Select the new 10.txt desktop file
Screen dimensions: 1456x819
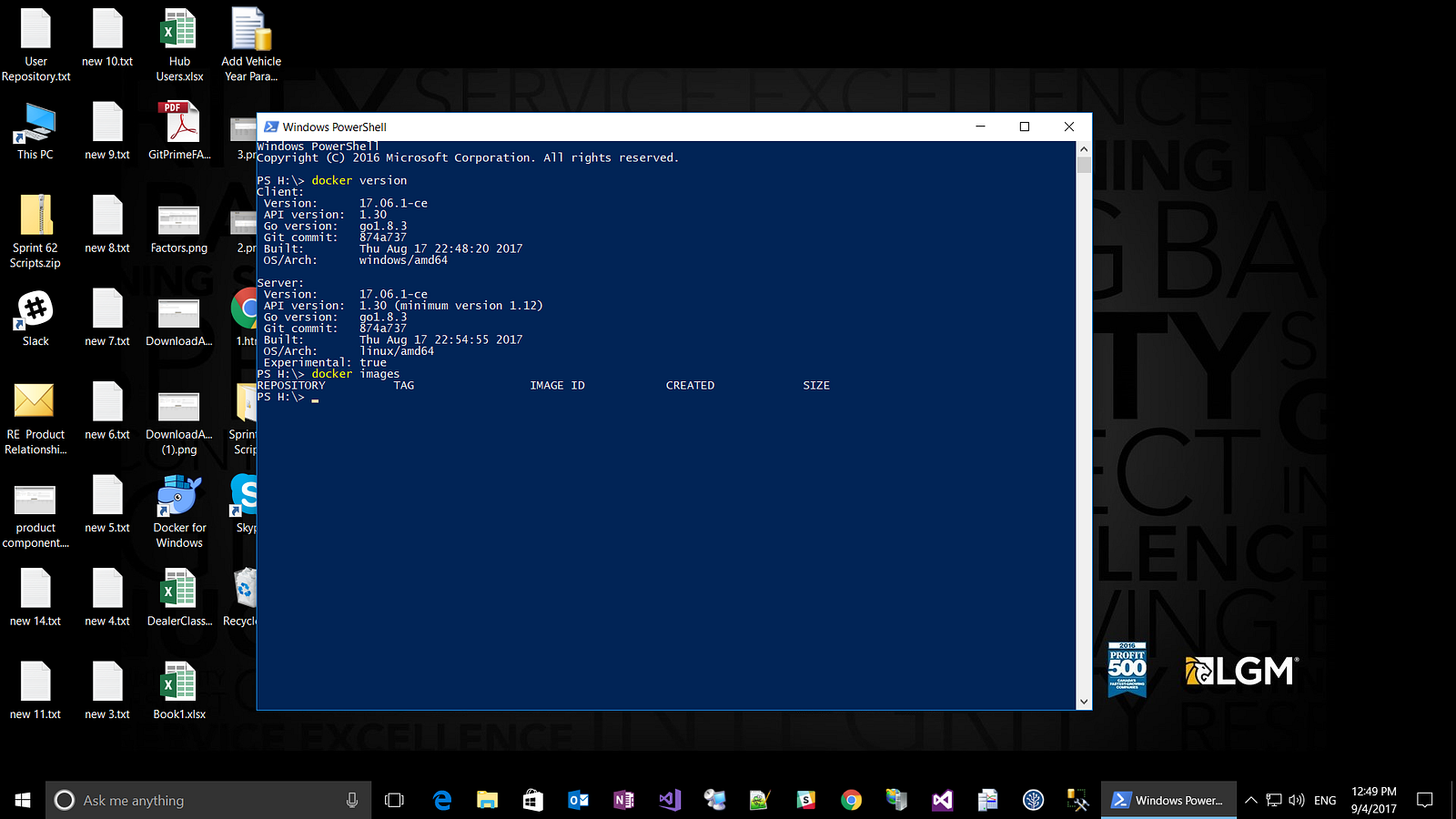(107, 38)
